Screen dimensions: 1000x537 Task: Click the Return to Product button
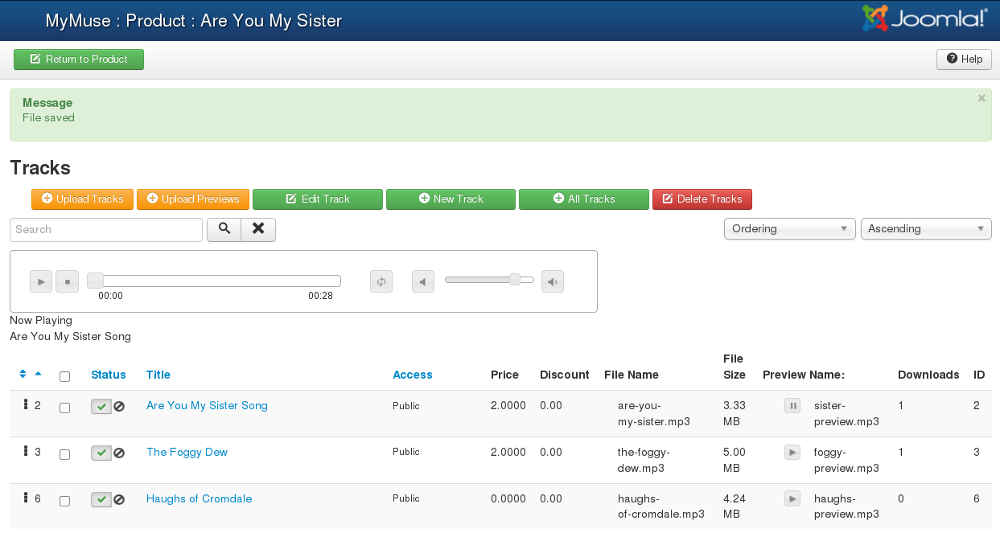[x=79, y=59]
